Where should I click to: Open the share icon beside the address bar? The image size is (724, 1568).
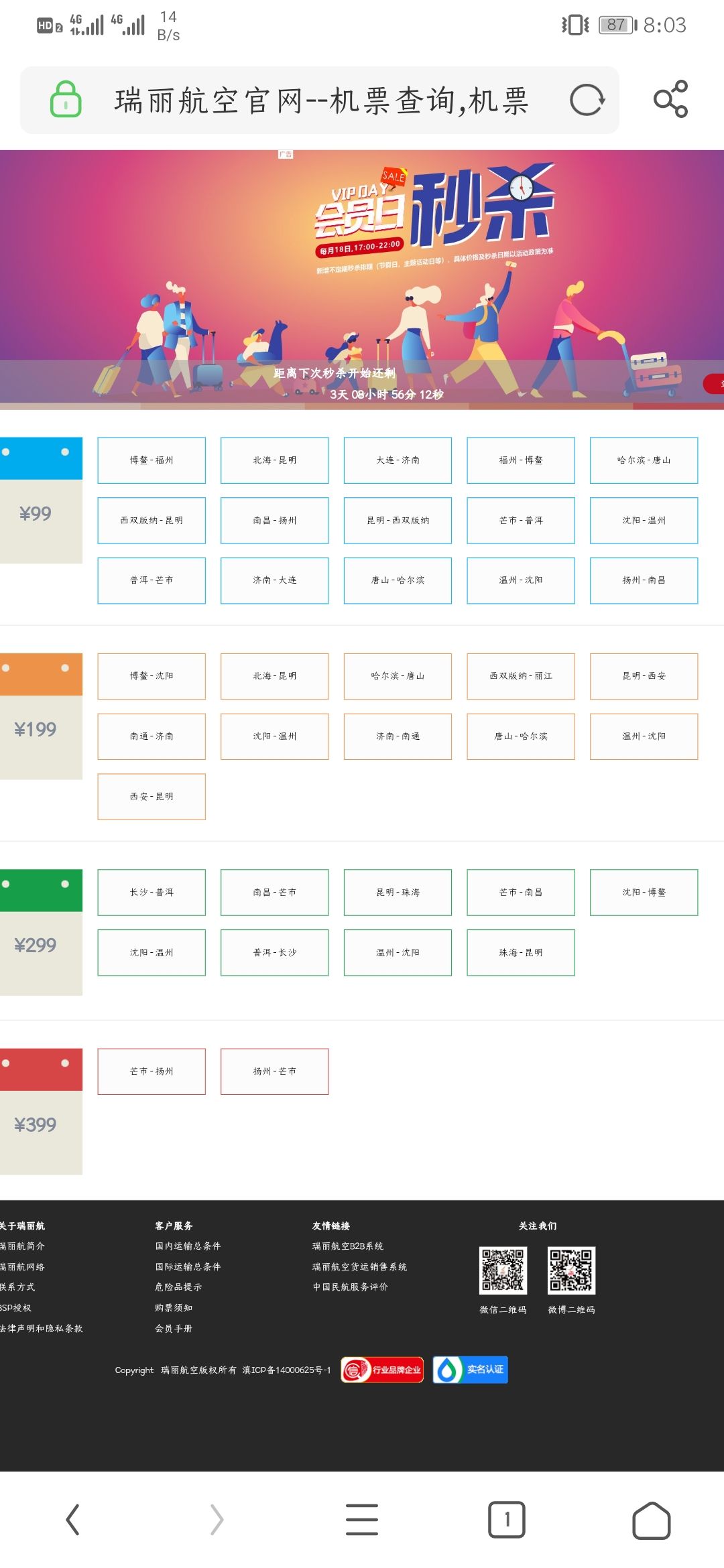pyautogui.click(x=671, y=99)
